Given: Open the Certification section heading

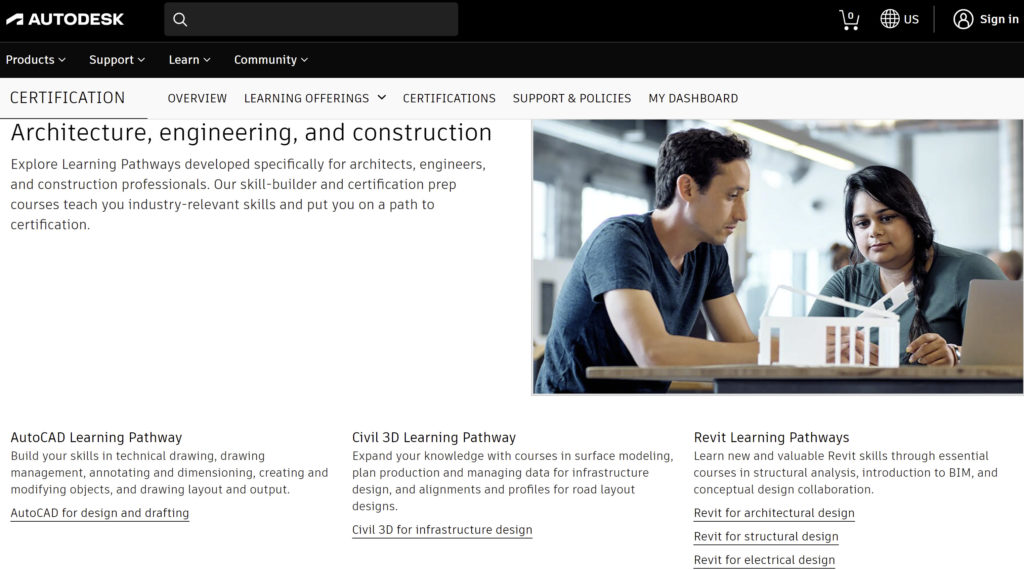Looking at the screenshot, I should [67, 98].
